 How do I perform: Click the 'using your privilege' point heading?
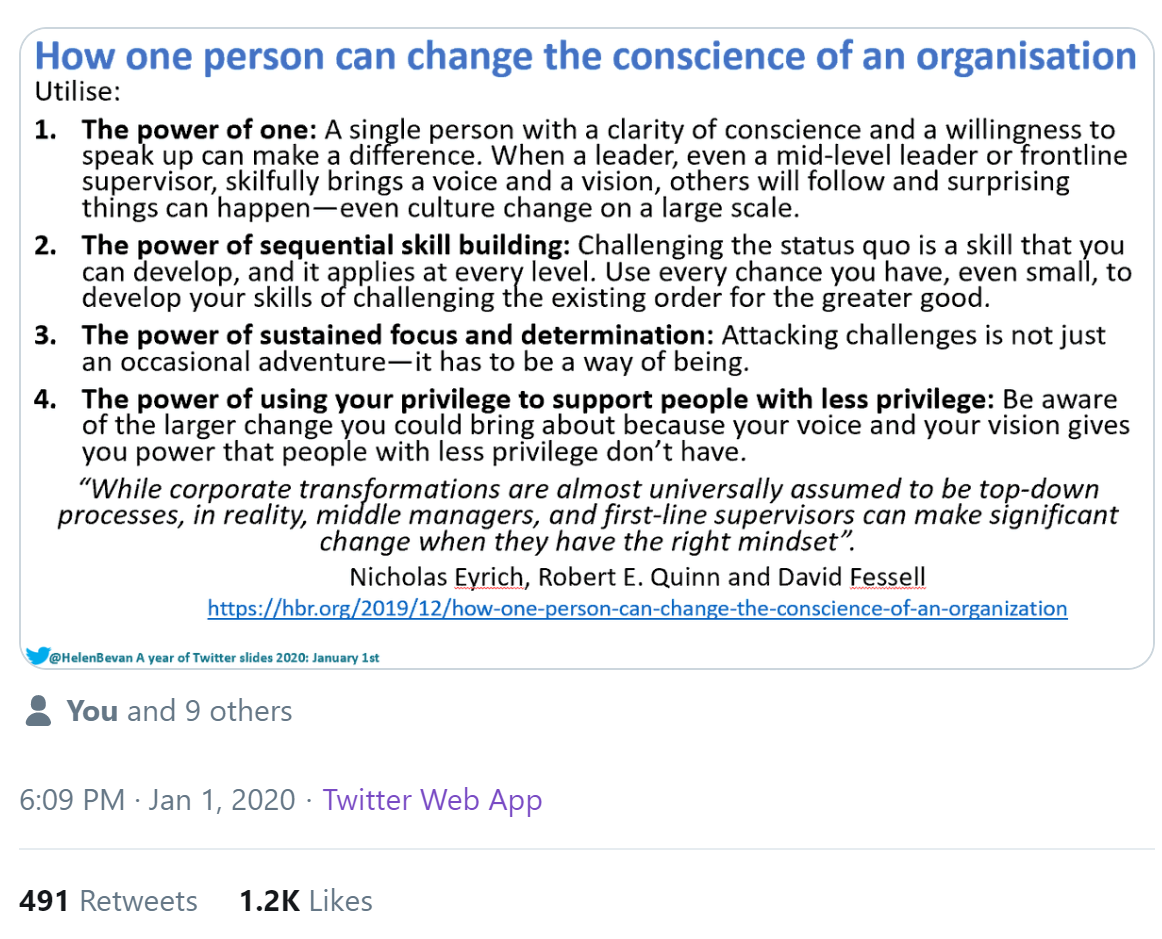537,399
